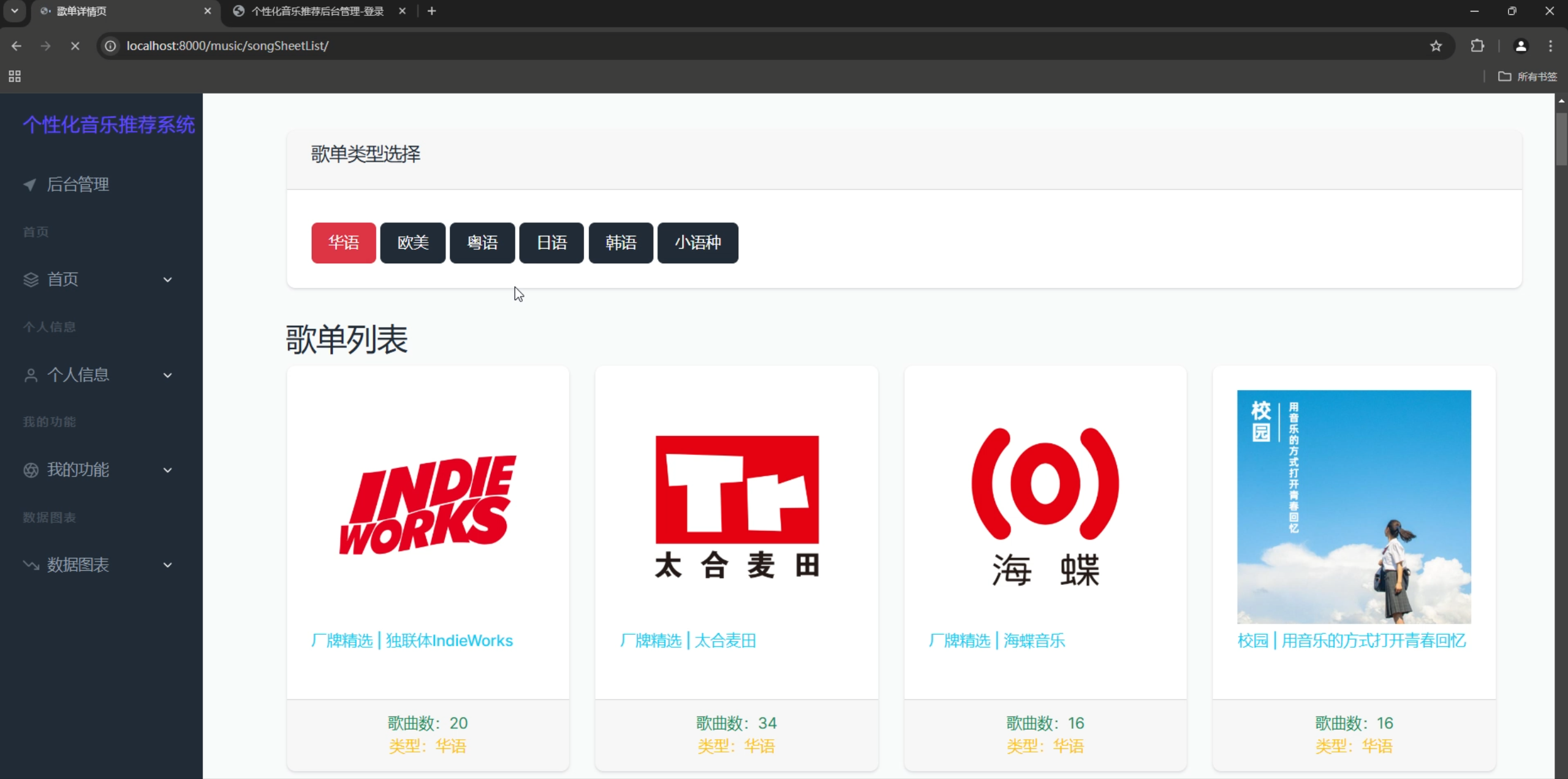Select the 华语 playlist type button
This screenshot has height=779, width=1568.
(344, 243)
